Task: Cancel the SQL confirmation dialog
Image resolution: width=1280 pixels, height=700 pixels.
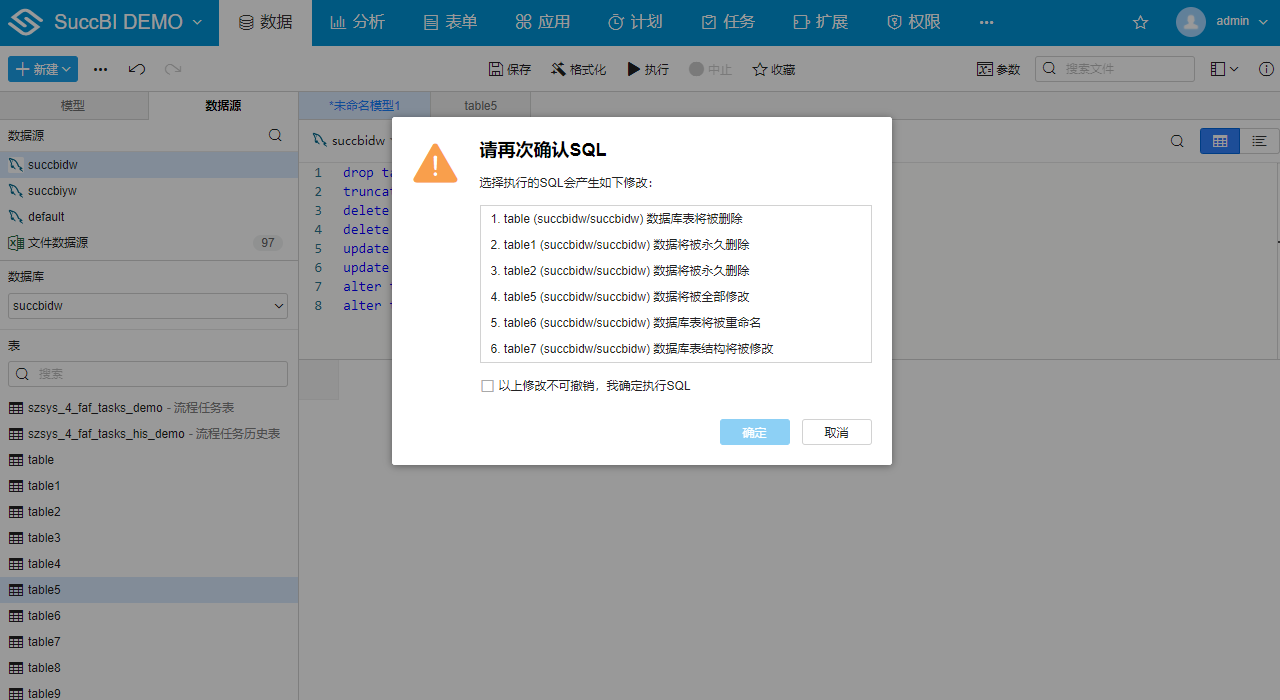Action: (x=836, y=432)
